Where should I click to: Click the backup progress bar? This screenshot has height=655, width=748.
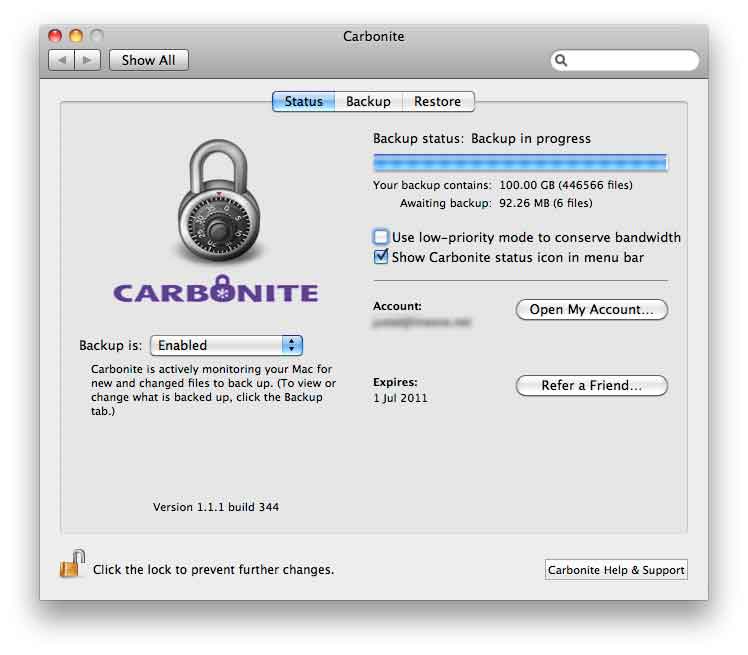520,163
